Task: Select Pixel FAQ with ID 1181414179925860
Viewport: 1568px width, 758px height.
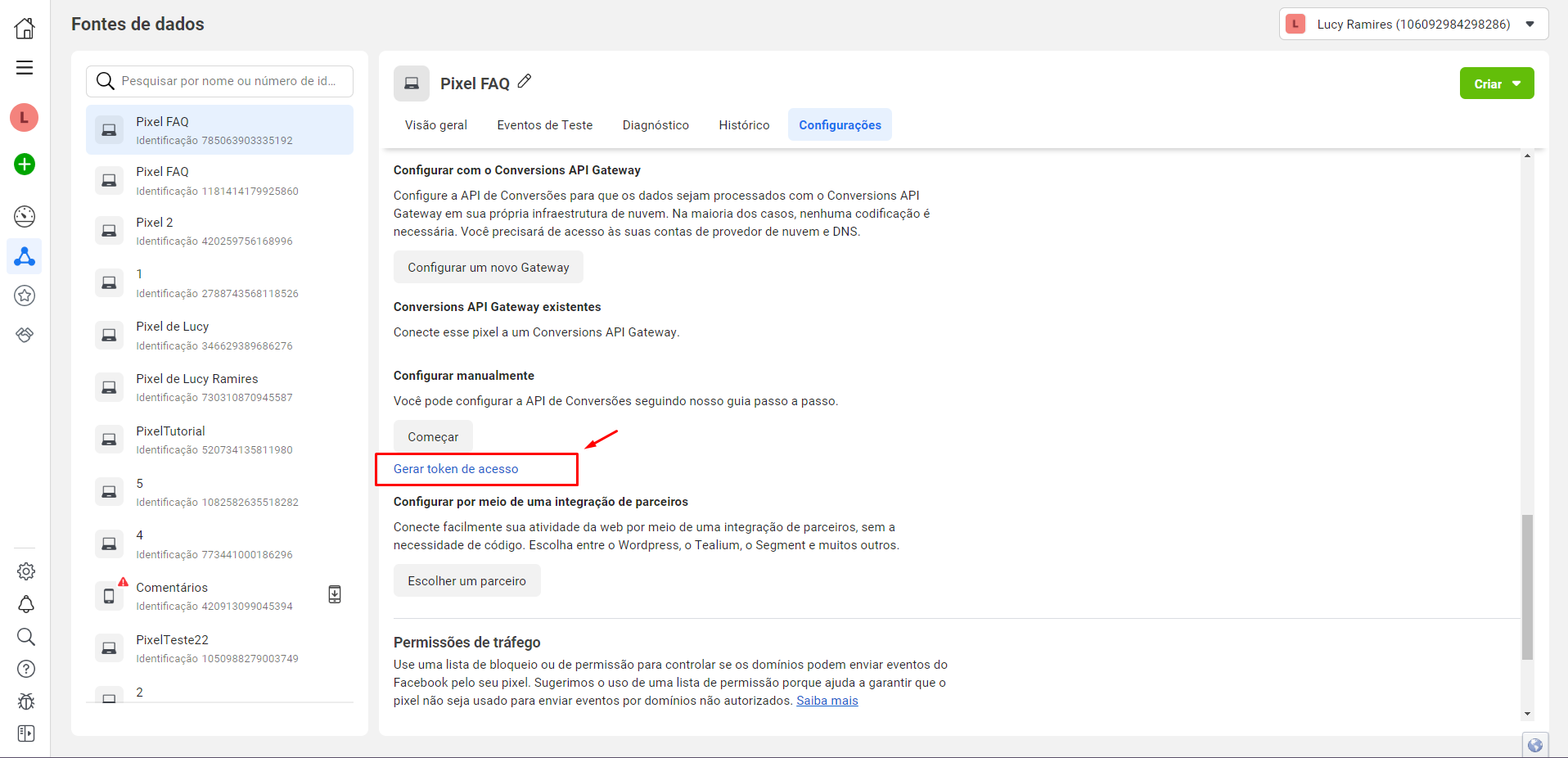Action: (219, 181)
